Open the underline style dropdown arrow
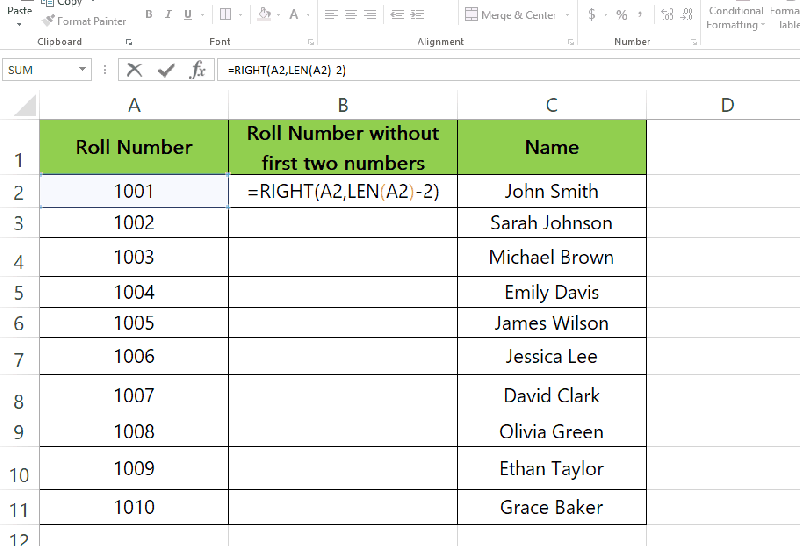Viewport: 800px width, 546px height. (x=203, y=15)
